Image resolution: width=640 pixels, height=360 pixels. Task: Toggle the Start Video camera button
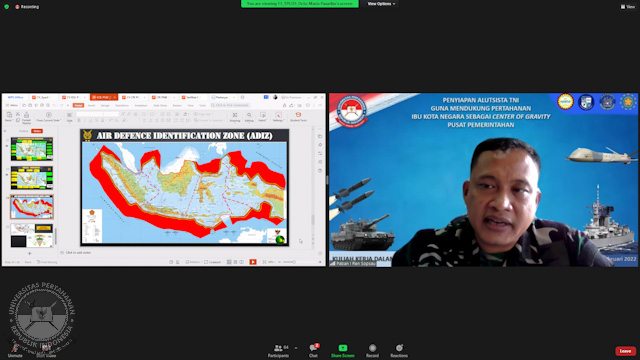tap(46, 350)
